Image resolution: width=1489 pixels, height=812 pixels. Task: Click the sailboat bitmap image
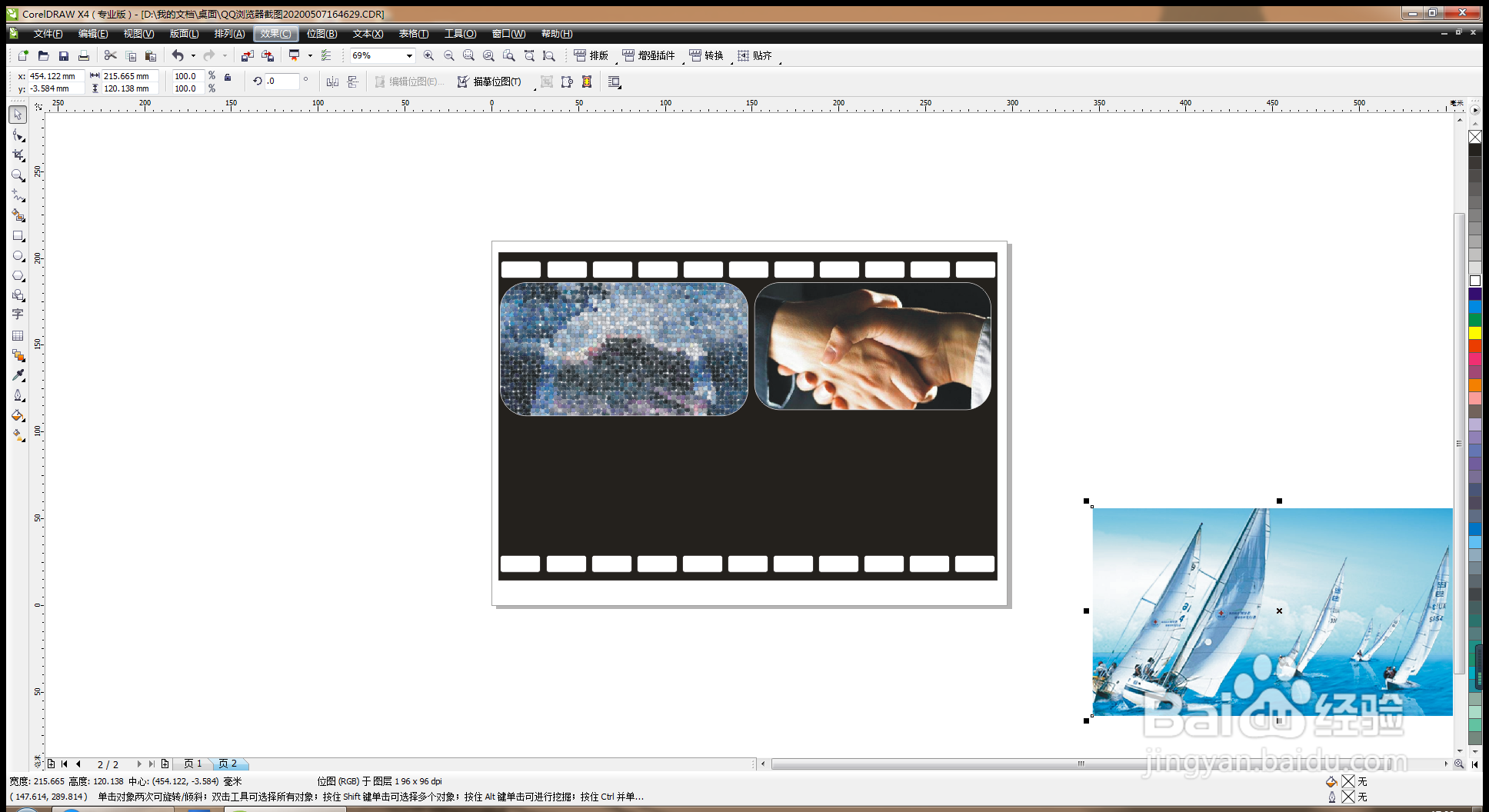(1272, 611)
